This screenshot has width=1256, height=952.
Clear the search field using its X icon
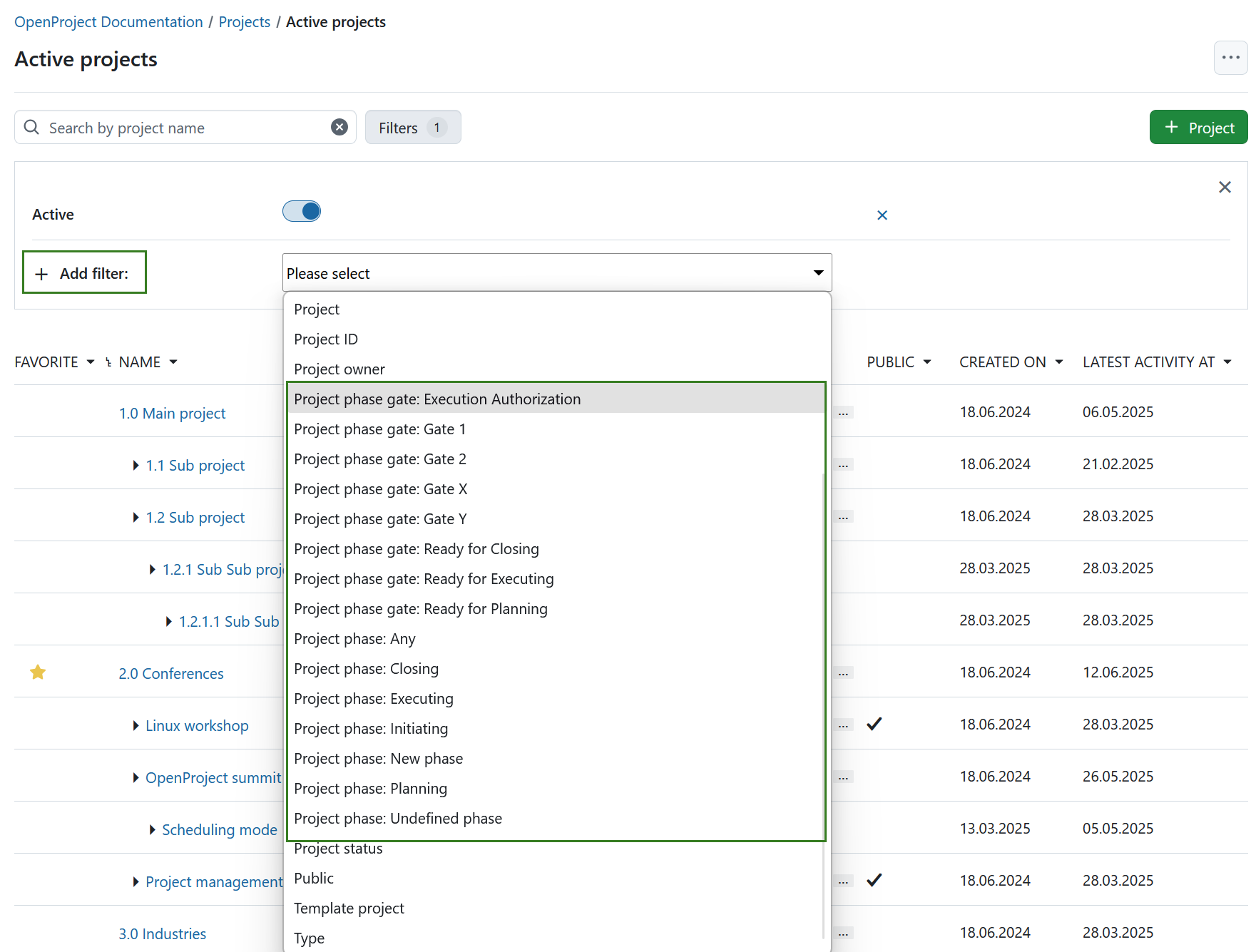tap(339, 127)
